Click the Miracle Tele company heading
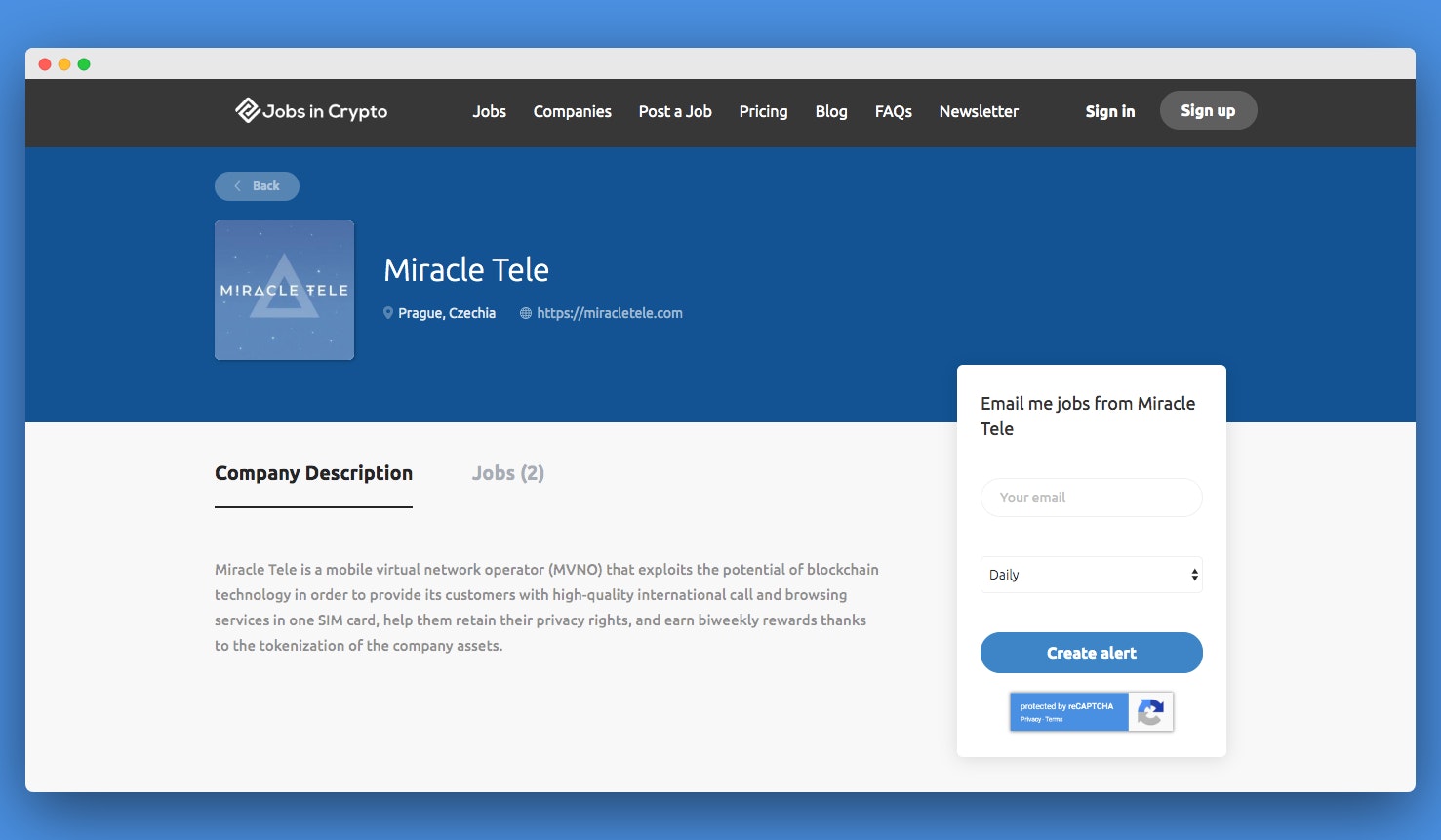Screen dimensions: 1441x840 pyautogui.click(x=466, y=269)
